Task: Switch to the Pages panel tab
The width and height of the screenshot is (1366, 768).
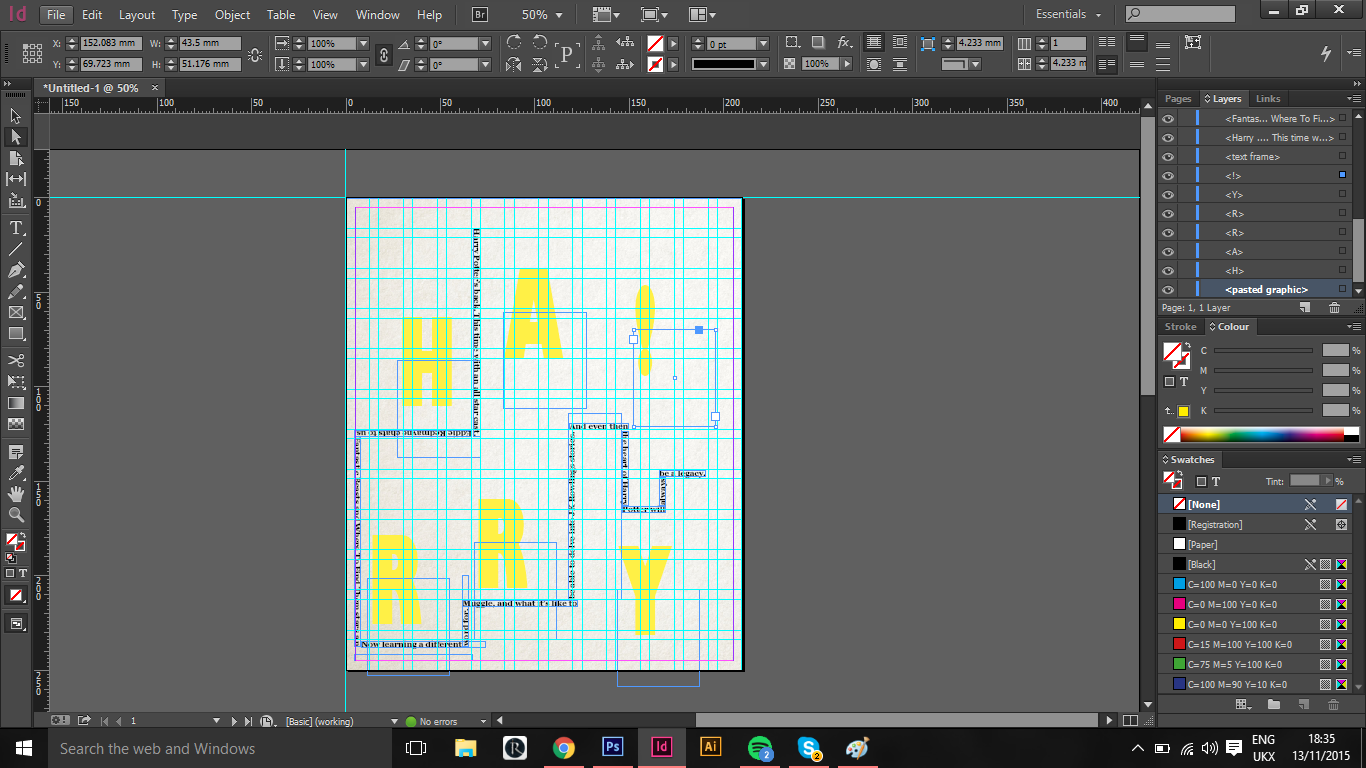Action: point(1177,98)
